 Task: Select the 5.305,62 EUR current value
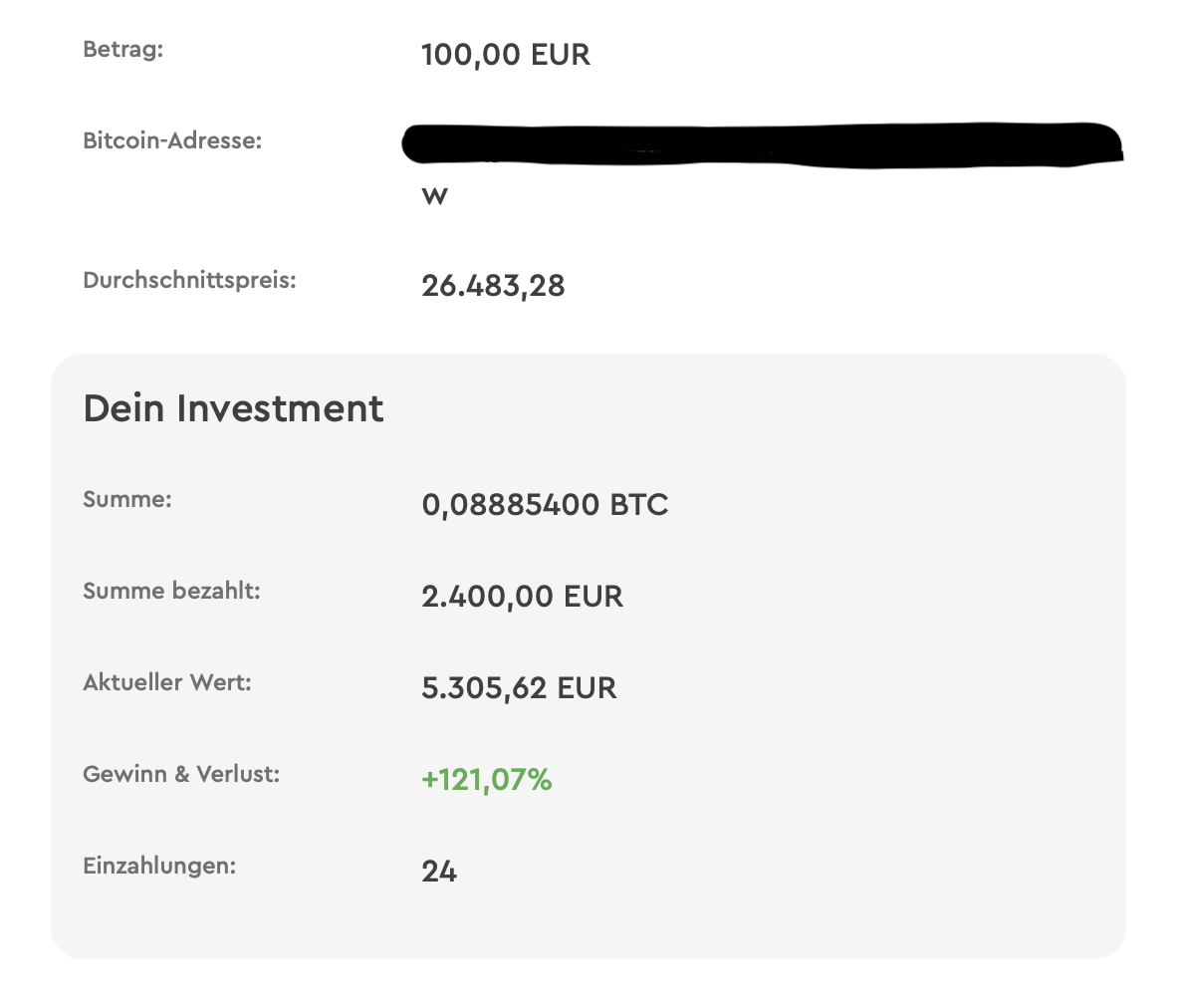click(x=519, y=688)
